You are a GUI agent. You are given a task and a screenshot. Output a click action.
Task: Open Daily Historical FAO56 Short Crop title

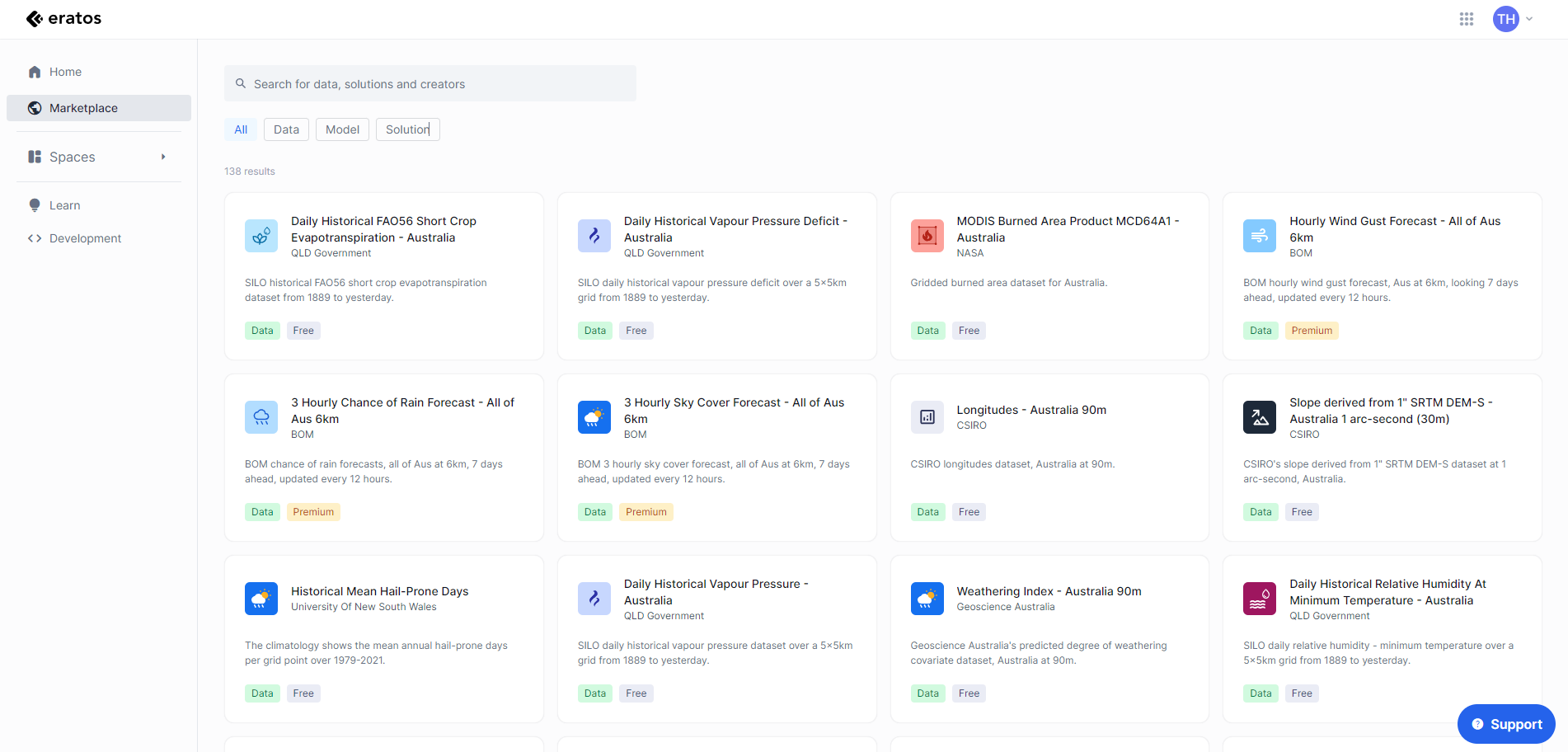tap(383, 229)
